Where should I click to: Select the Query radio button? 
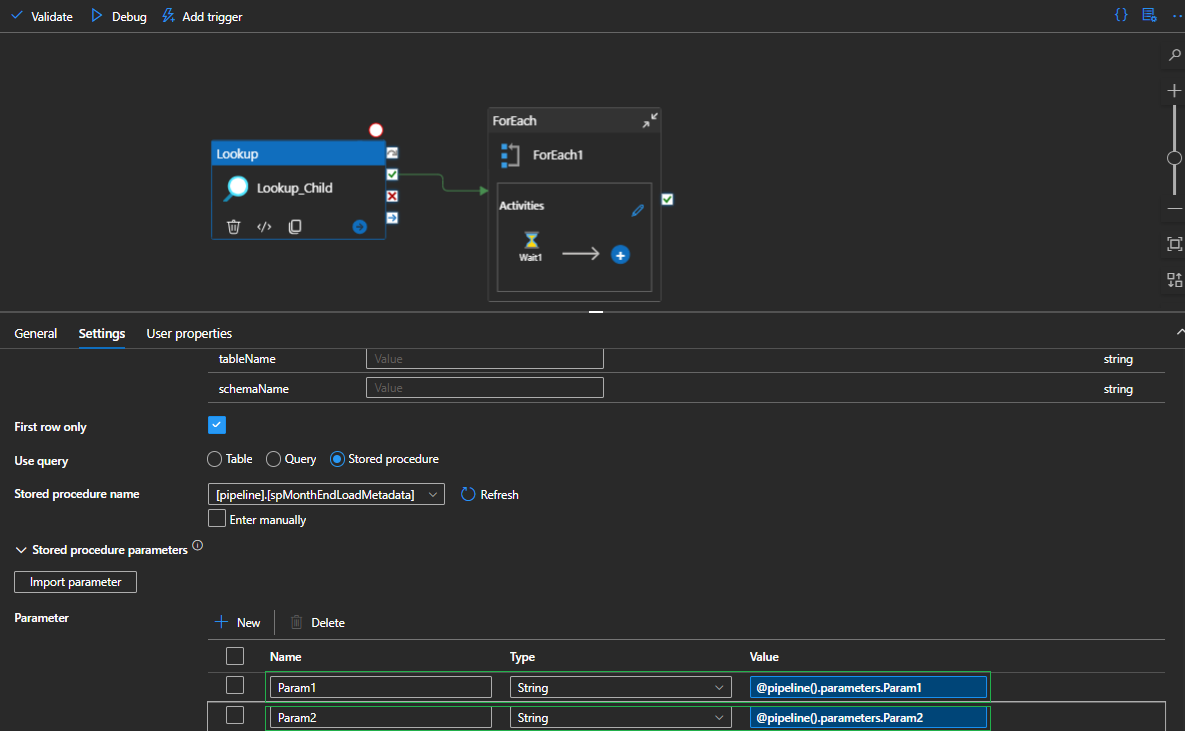(x=274, y=459)
